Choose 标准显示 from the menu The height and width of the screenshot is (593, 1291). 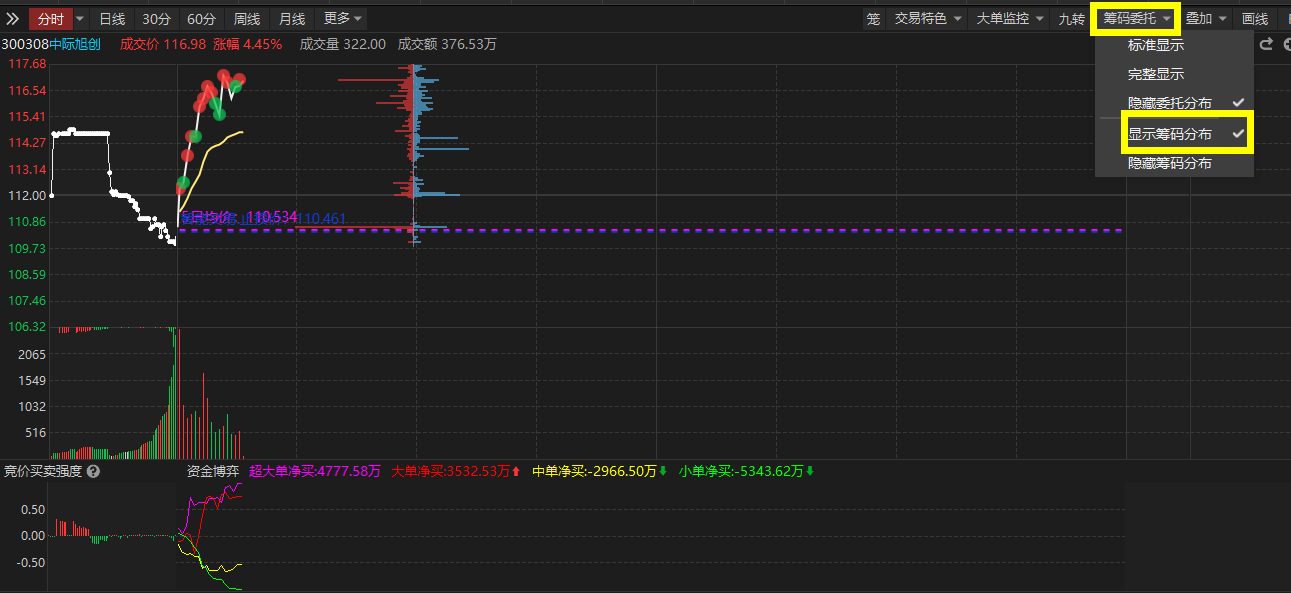[x=1156, y=45]
